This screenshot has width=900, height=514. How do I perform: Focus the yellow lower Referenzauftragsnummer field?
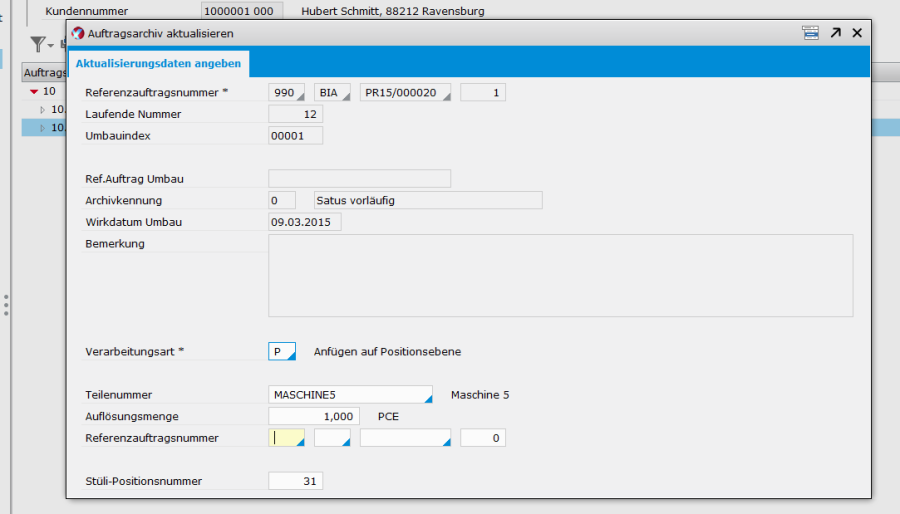click(x=285, y=438)
